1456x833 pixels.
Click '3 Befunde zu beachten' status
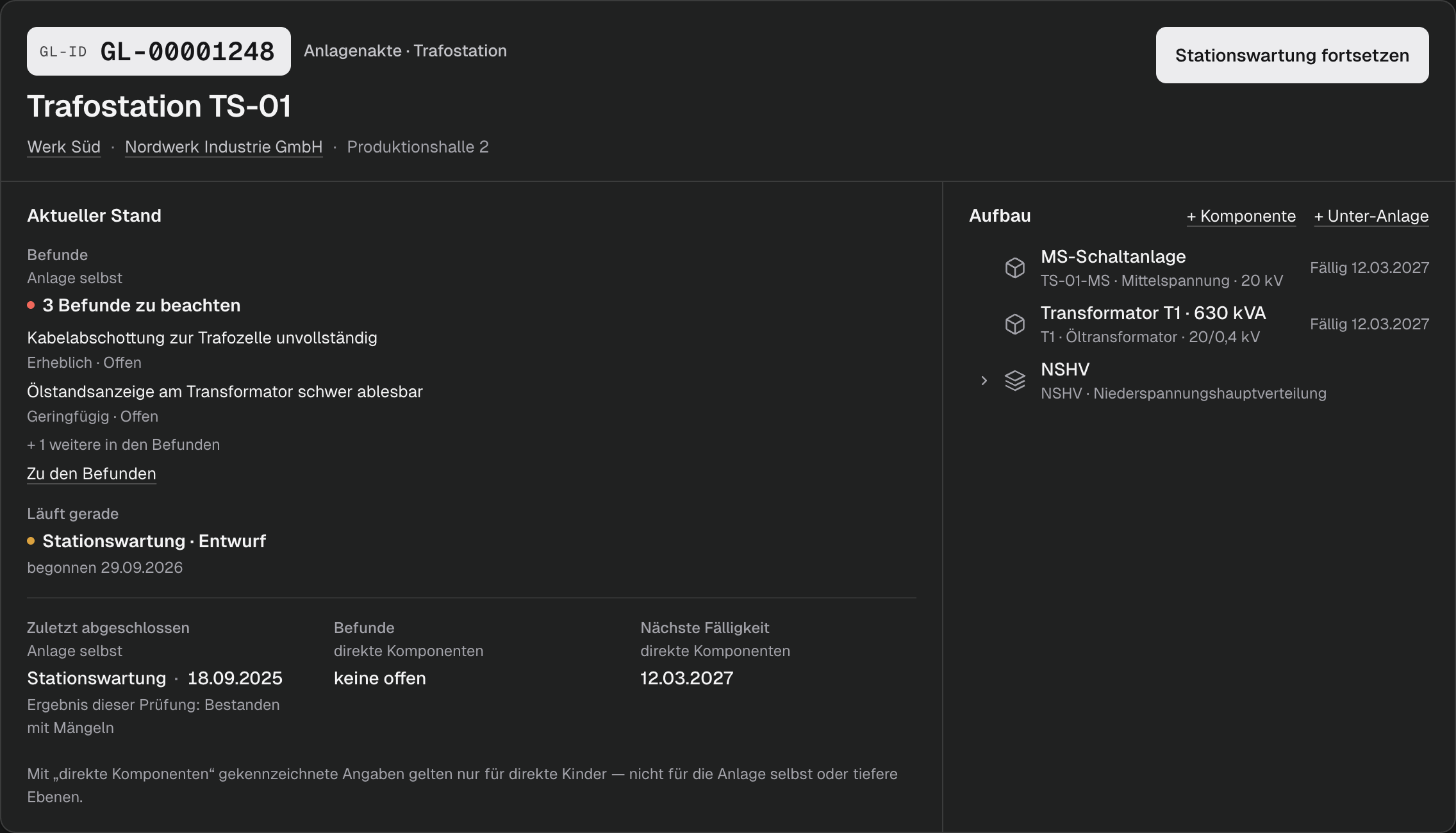[141, 305]
